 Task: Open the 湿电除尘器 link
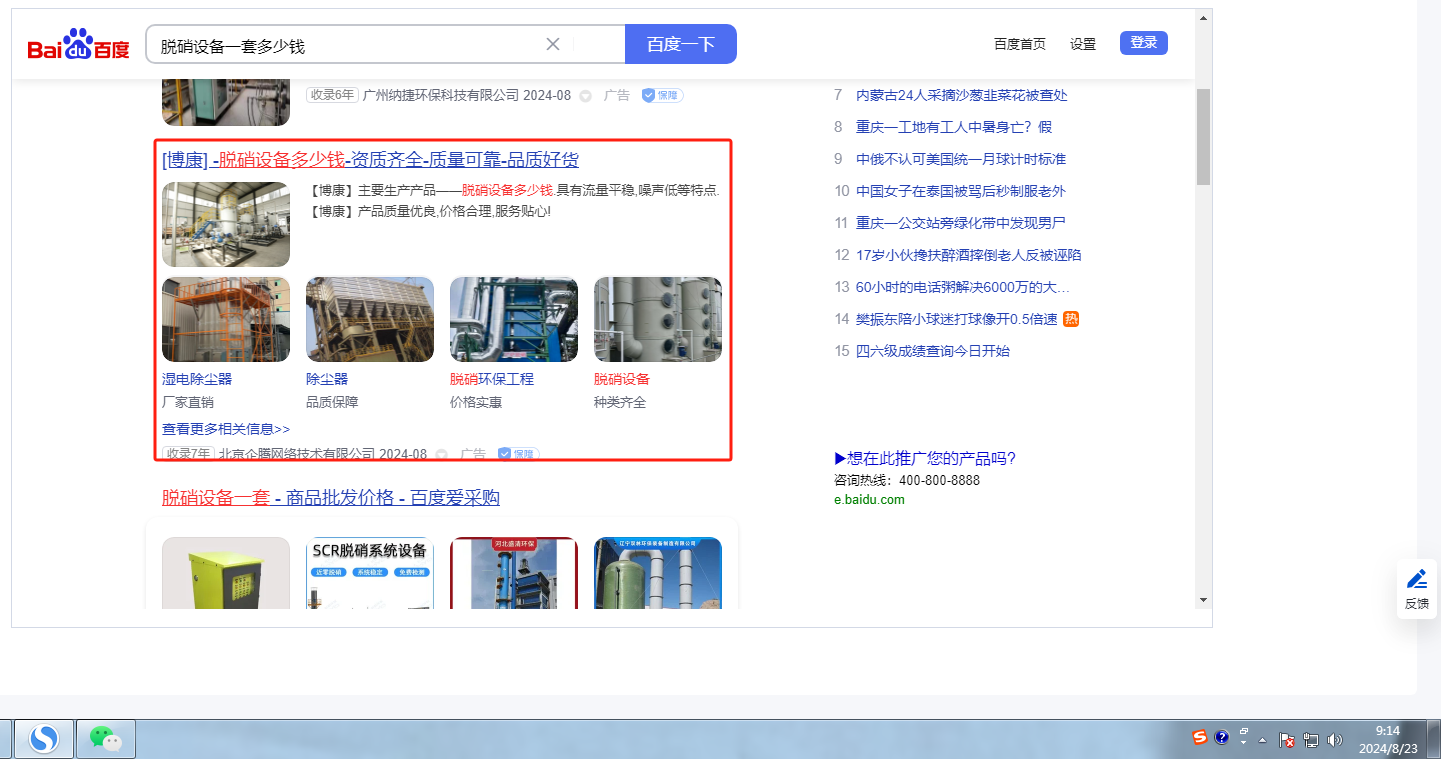tap(197, 379)
